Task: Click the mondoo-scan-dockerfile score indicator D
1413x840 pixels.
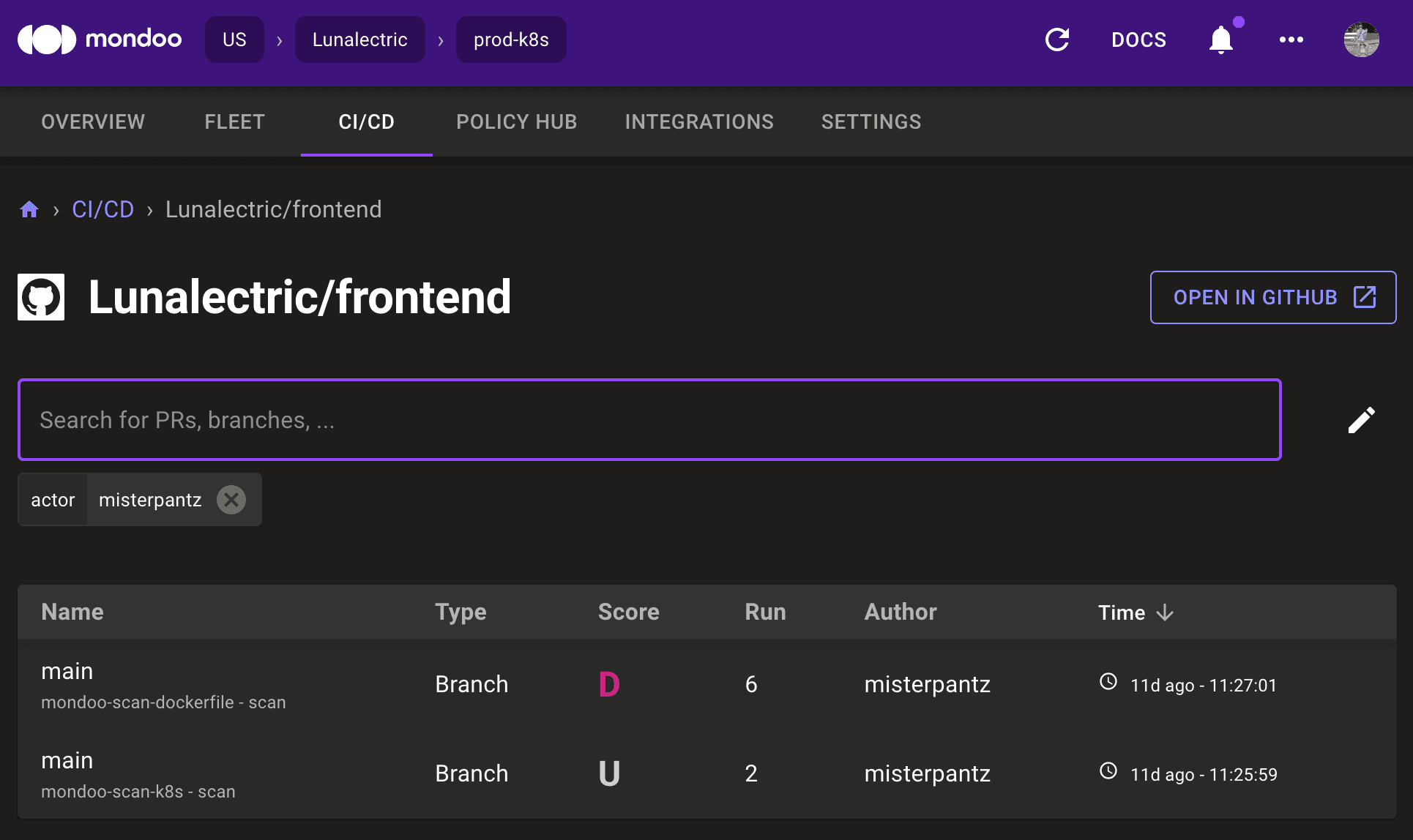Action: [610, 684]
